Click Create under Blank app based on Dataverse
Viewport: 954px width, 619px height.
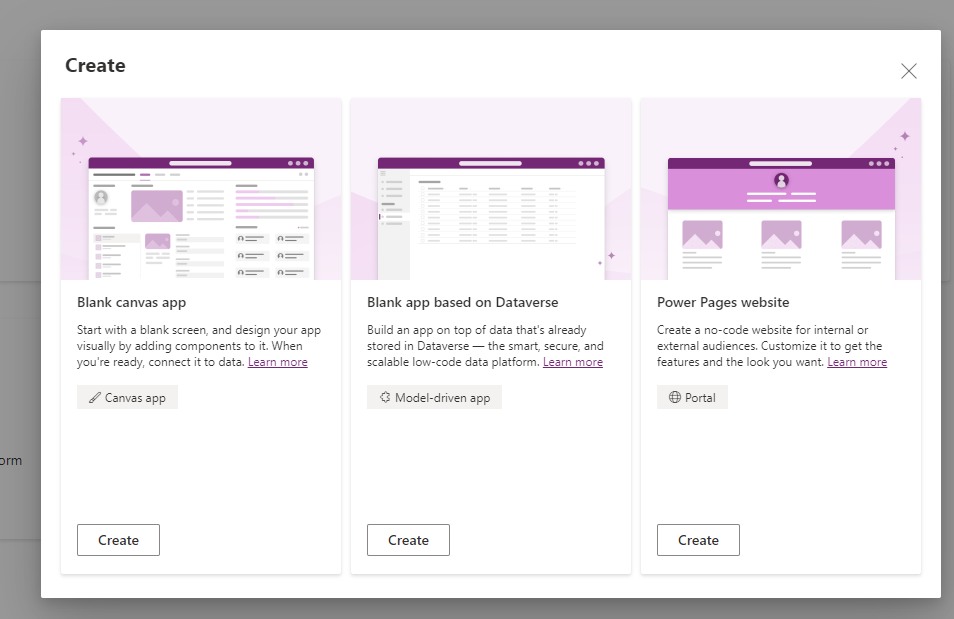tap(408, 540)
